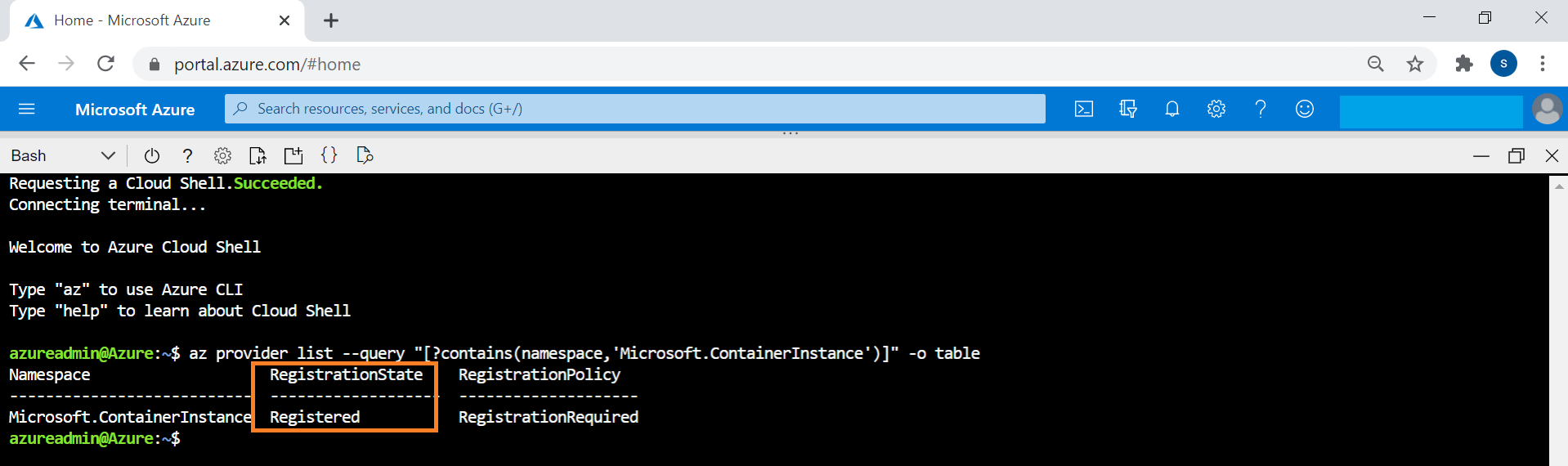The image size is (1568, 466).
Task: Open Chrome's three-dot menu
Action: [1543, 64]
